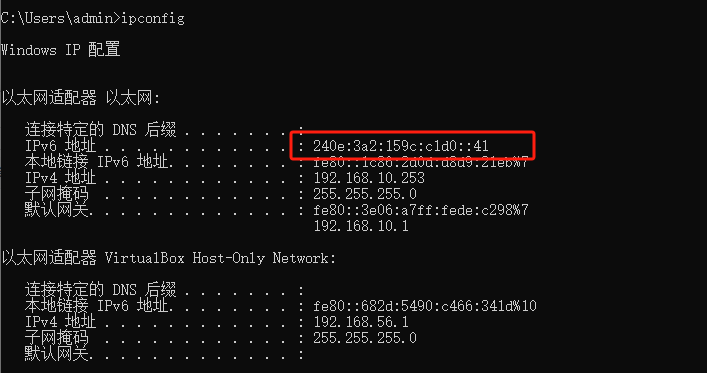Click the VirtualBox adapter 默认网关 label
Viewport: 707px width, 373px height.
pos(56,354)
